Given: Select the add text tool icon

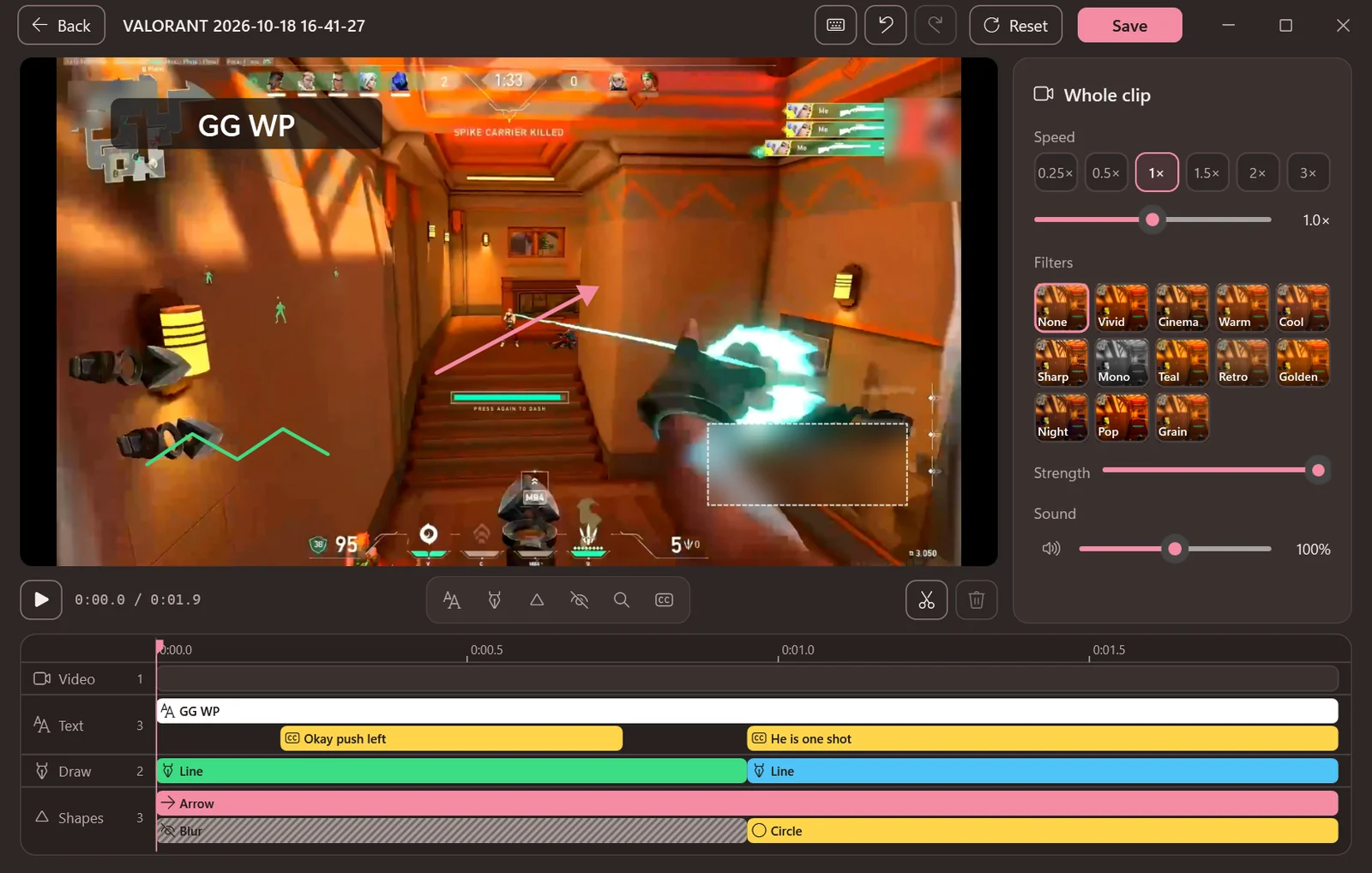Looking at the screenshot, I should coord(452,600).
